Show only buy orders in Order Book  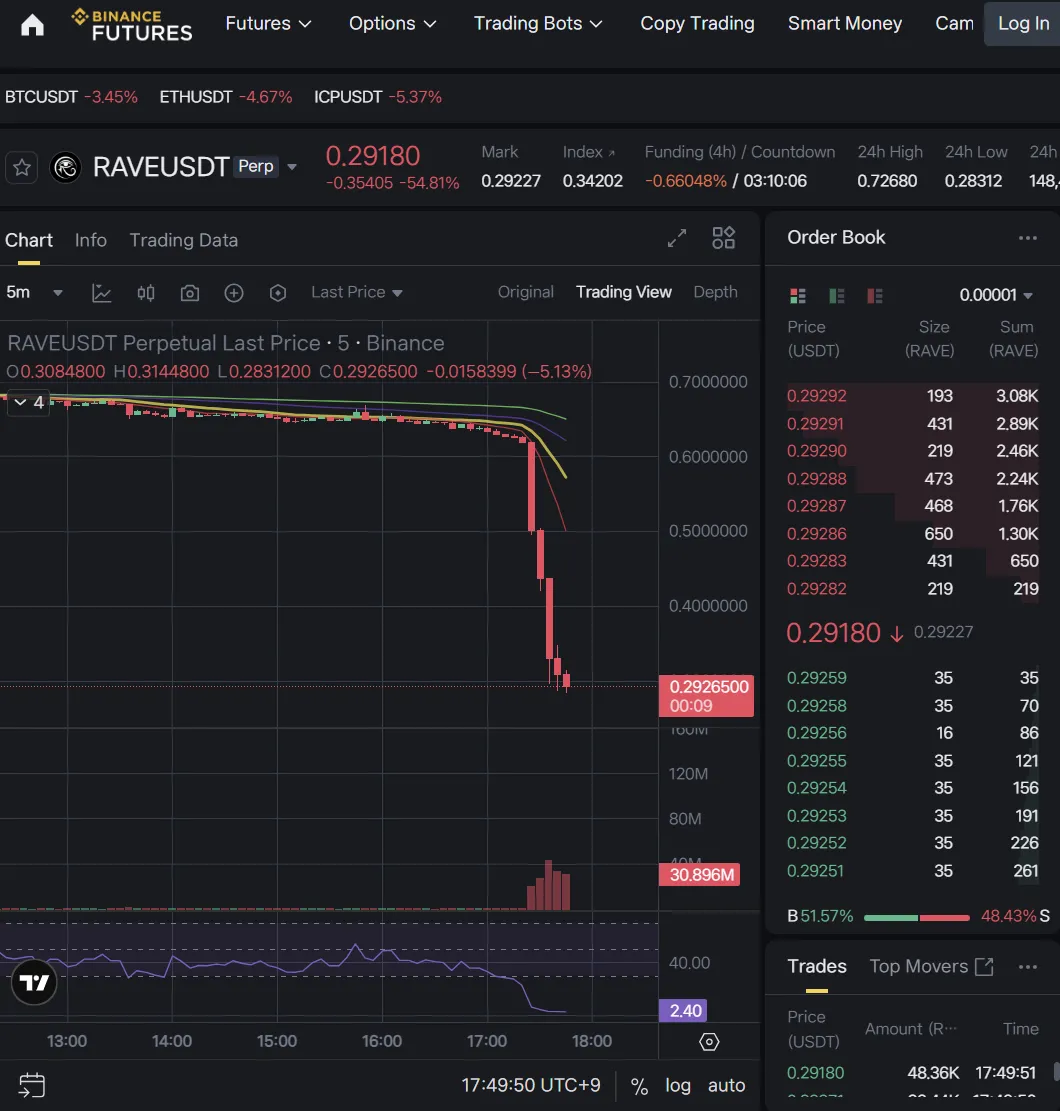(x=837, y=295)
